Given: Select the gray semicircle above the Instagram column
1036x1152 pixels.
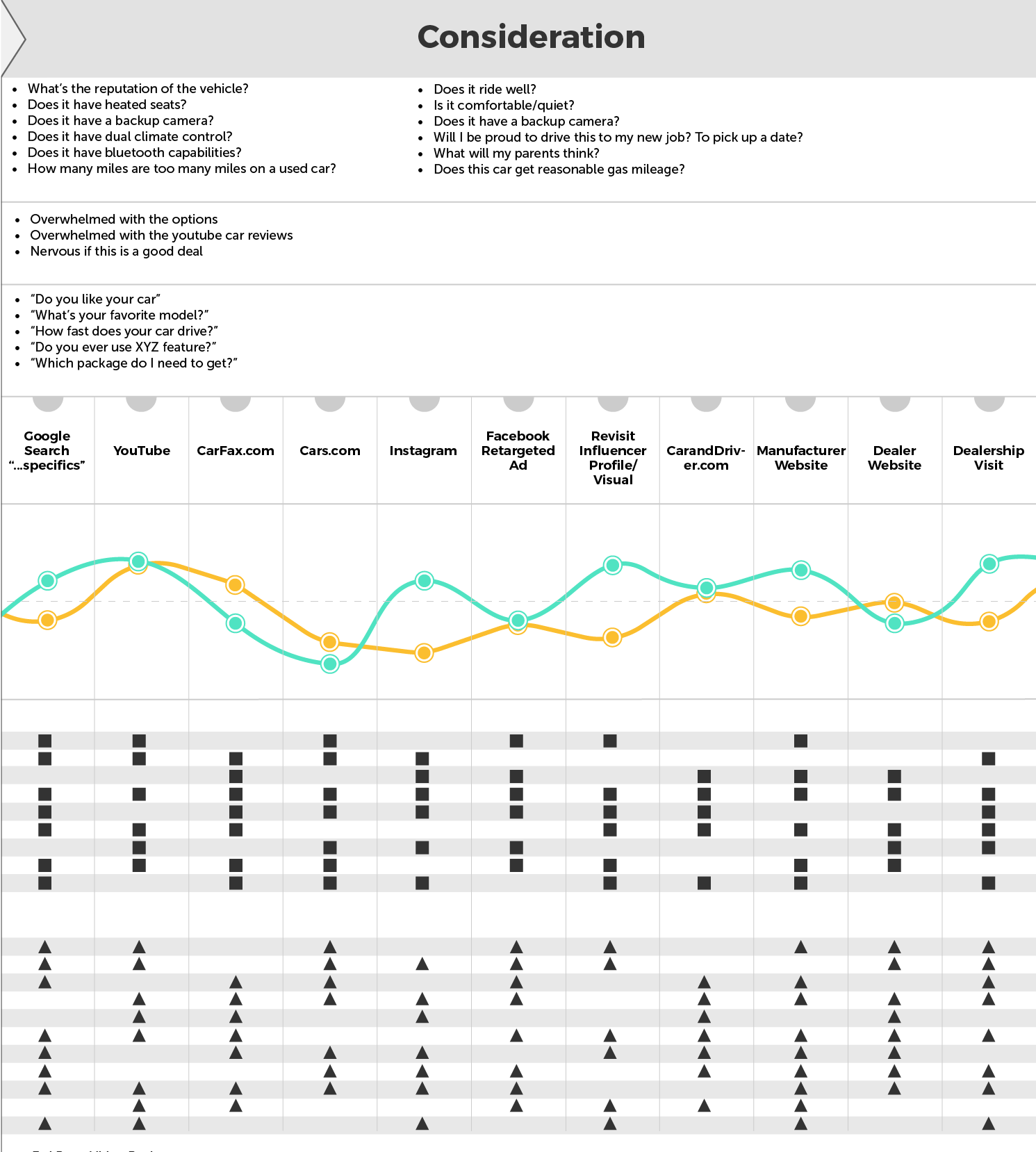Looking at the screenshot, I should (424, 403).
